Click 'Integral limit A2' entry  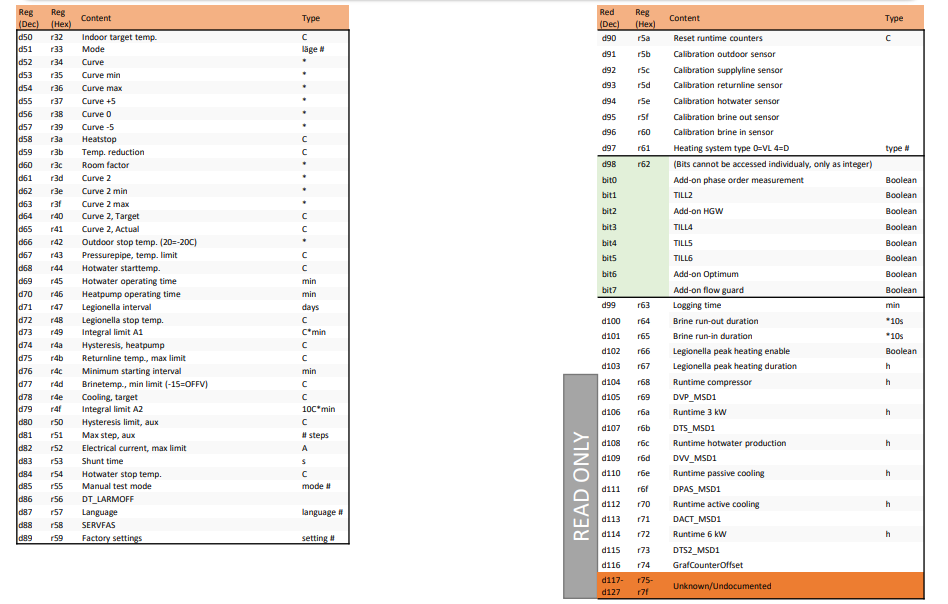pos(112,409)
